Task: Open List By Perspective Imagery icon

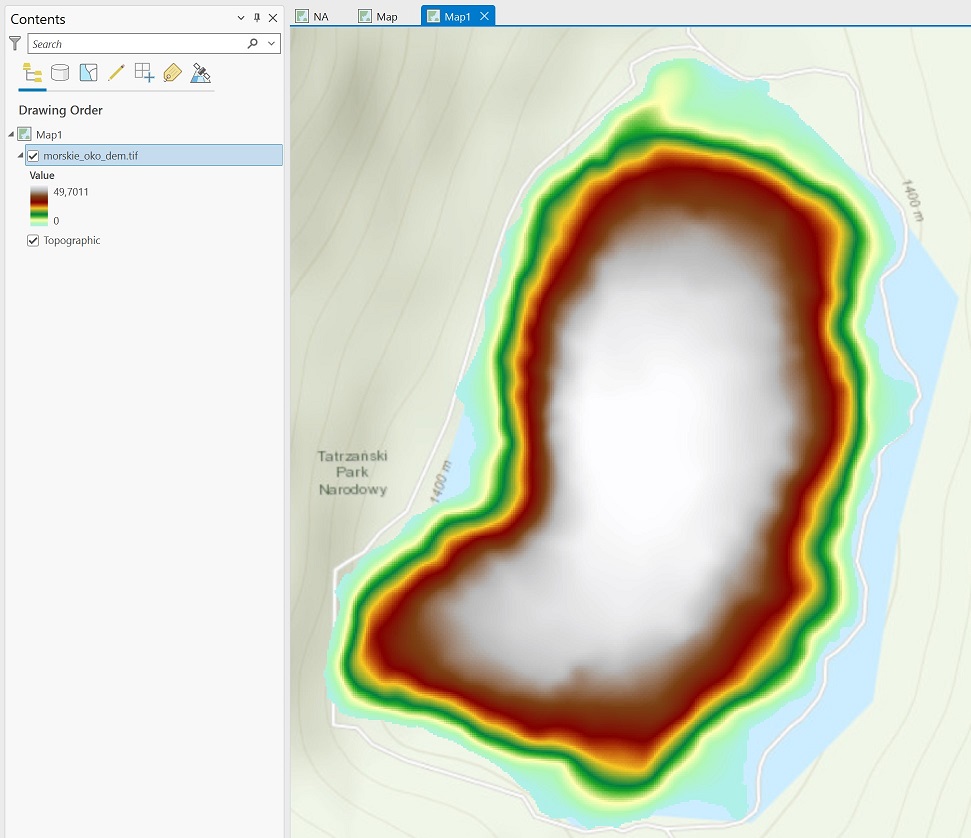Action: point(201,73)
